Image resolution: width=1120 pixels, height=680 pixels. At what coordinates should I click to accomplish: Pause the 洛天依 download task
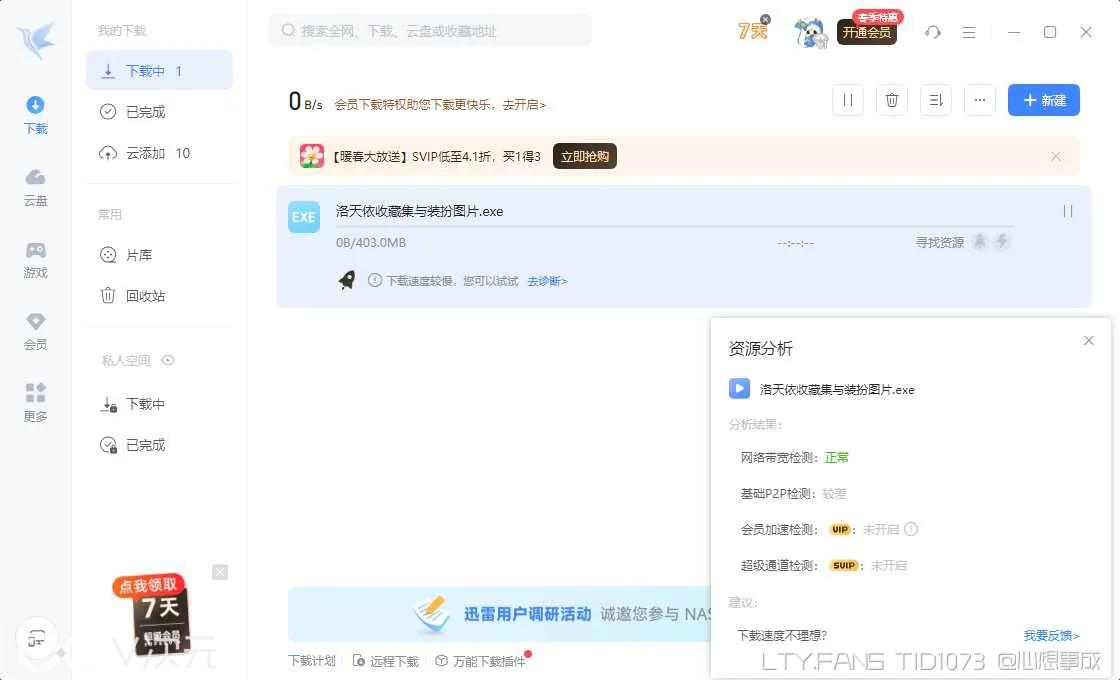pyautogui.click(x=1068, y=211)
